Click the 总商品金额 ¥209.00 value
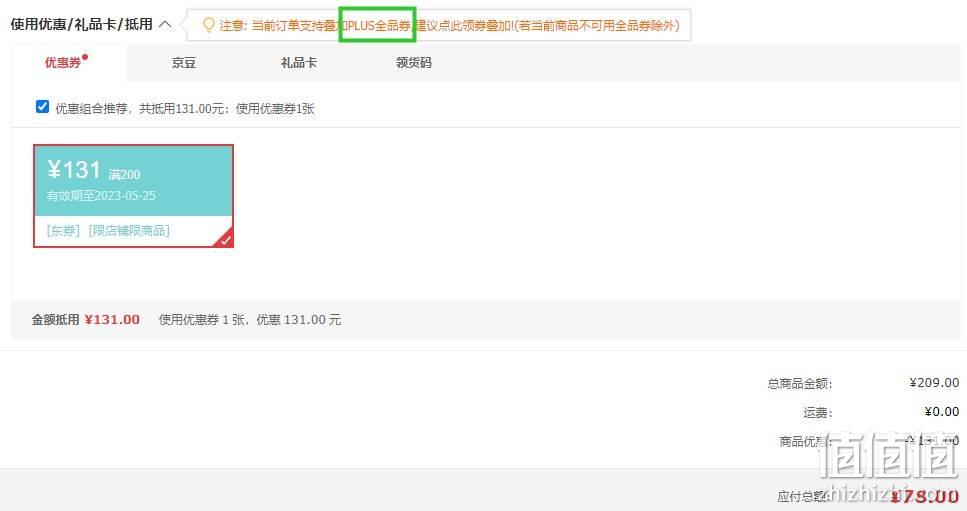 click(934, 383)
